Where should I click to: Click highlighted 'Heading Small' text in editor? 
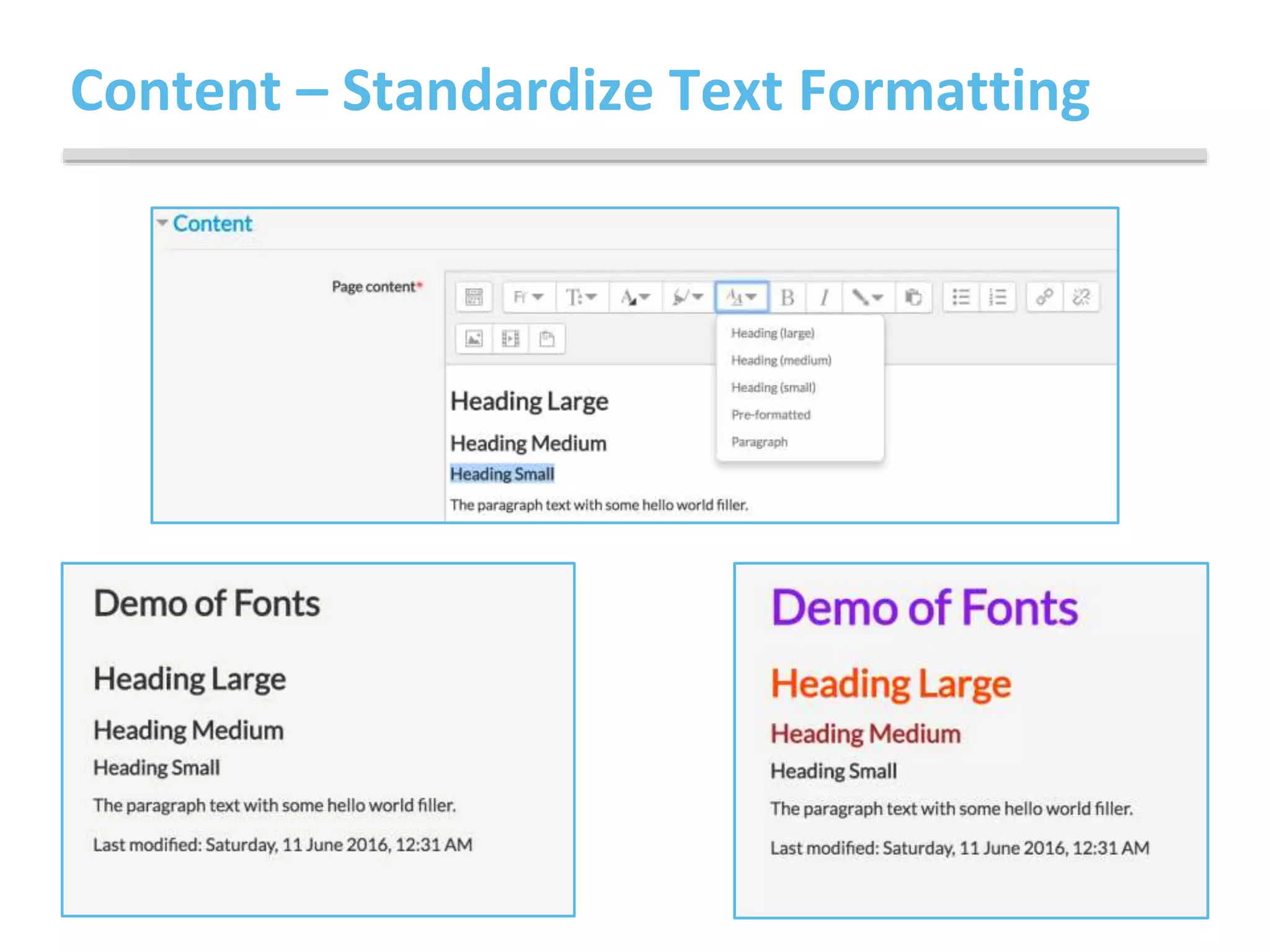tap(502, 474)
